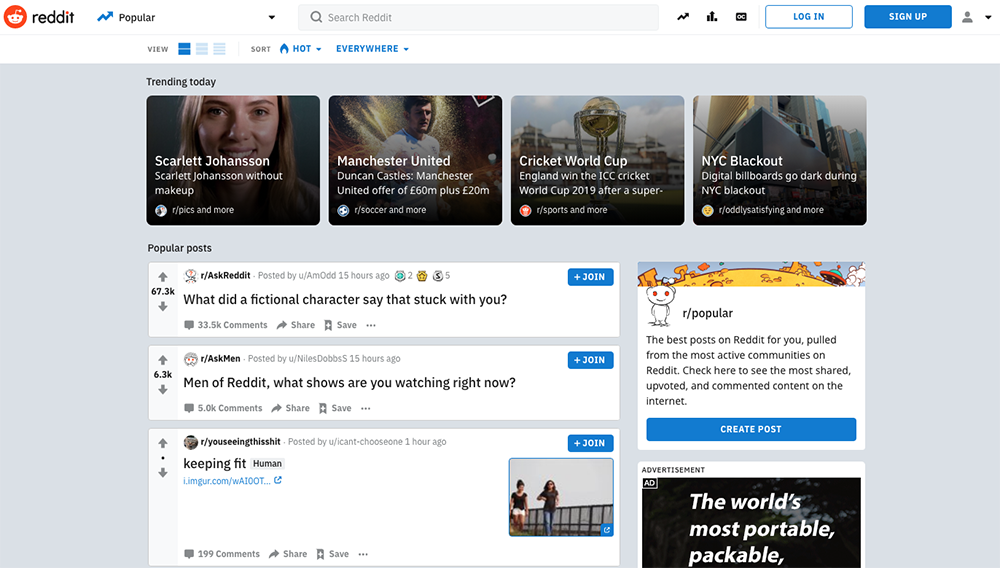This screenshot has width=1000, height=568.
Task: Open the bar chart icon in header
Action: click(x=712, y=17)
